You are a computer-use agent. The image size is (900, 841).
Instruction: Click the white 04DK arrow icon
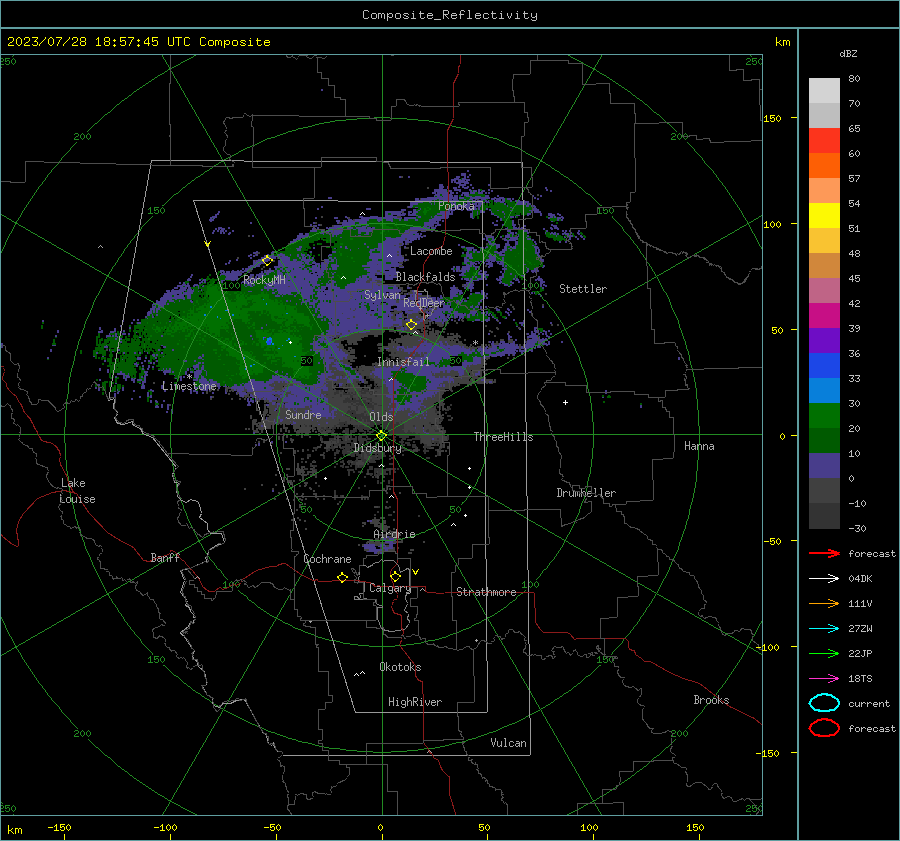824,578
